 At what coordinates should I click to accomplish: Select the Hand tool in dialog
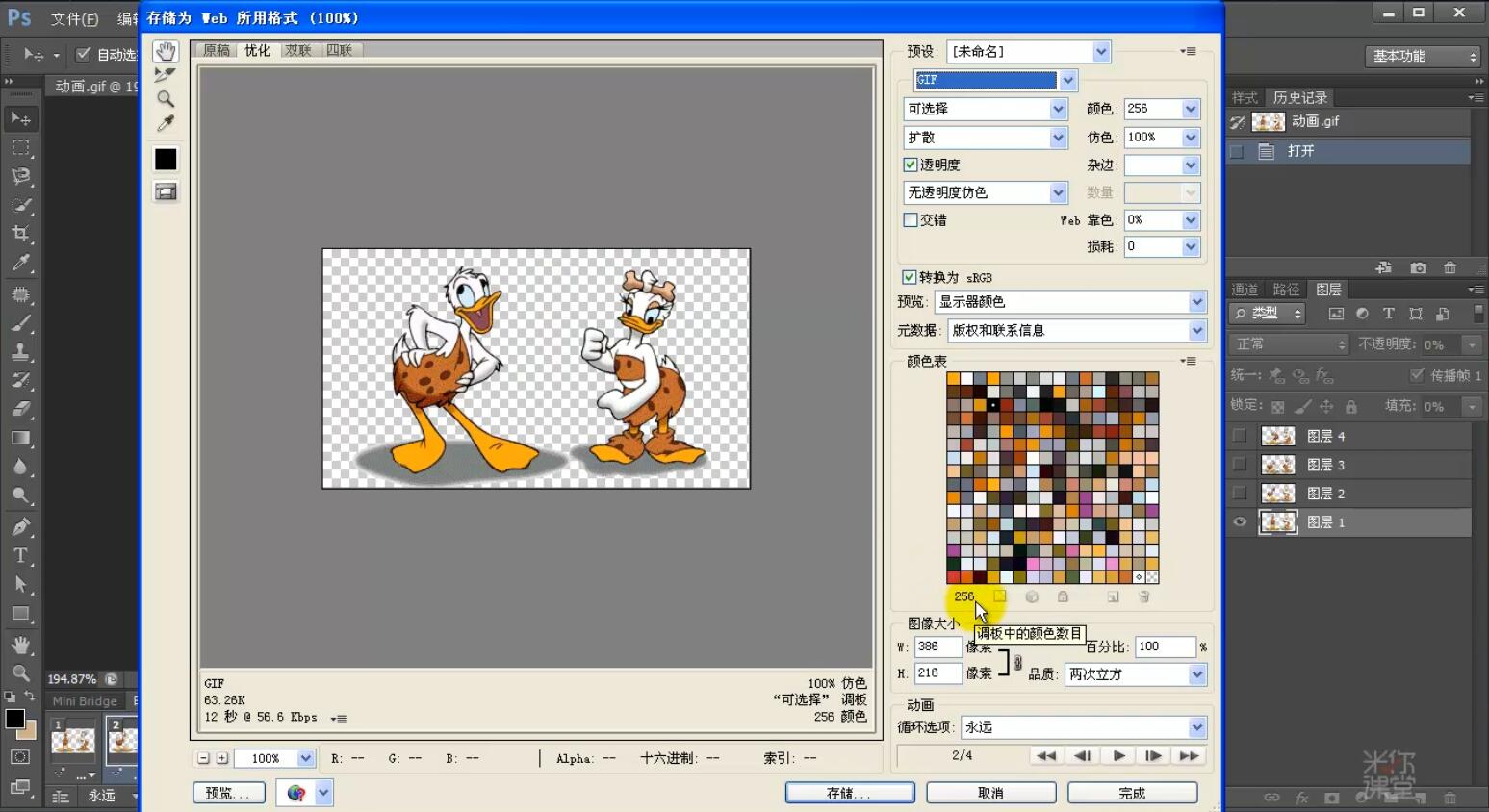point(166,51)
